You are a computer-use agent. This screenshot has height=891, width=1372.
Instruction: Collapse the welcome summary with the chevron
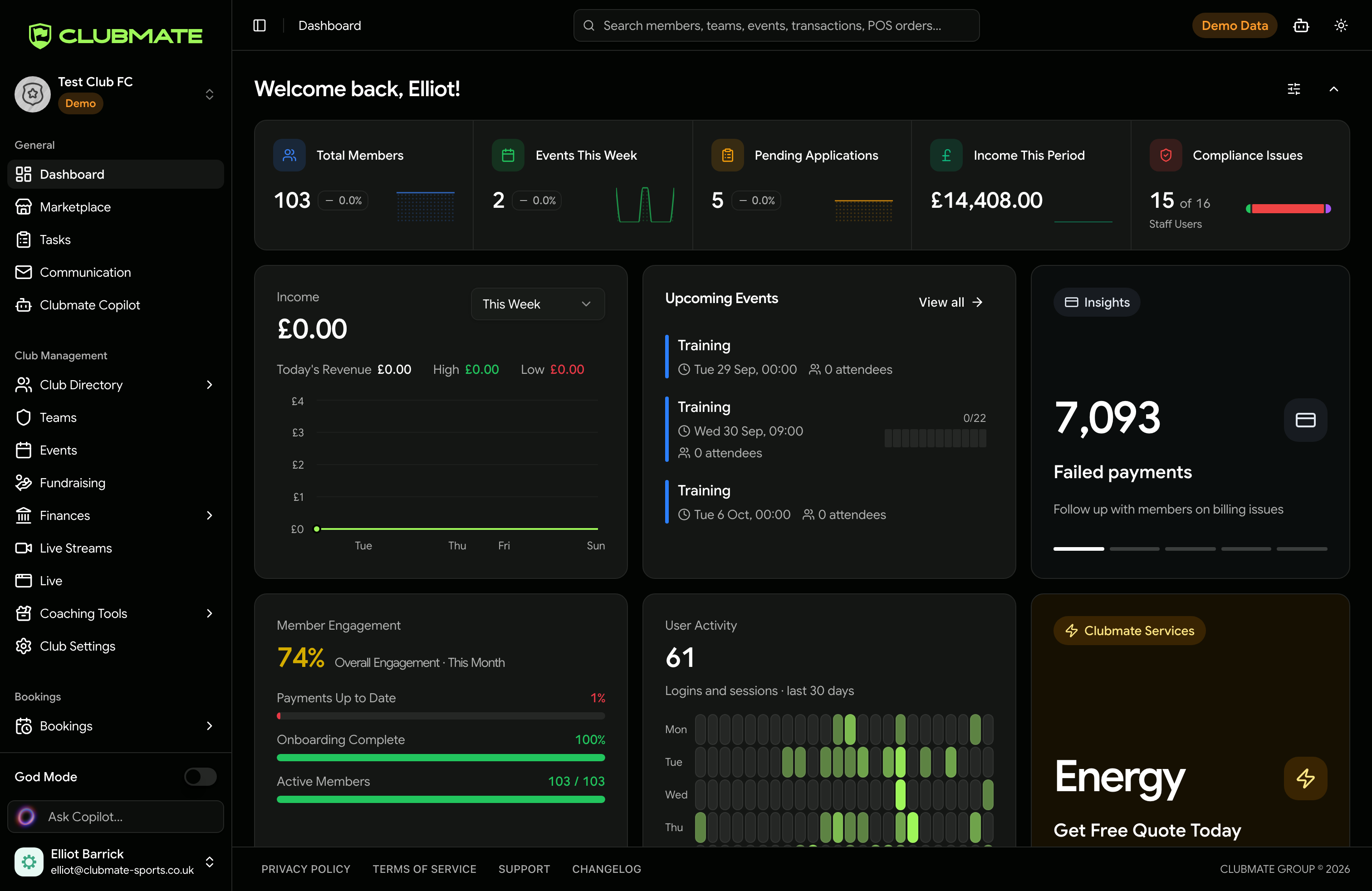(1333, 89)
